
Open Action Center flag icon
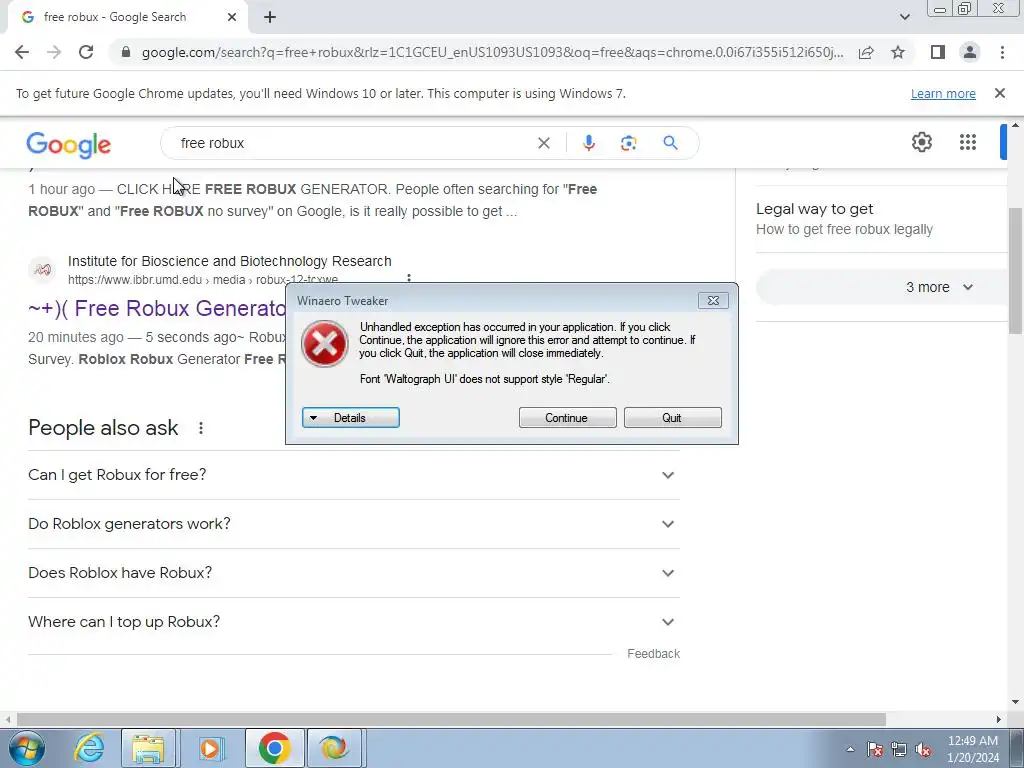pos(874,749)
